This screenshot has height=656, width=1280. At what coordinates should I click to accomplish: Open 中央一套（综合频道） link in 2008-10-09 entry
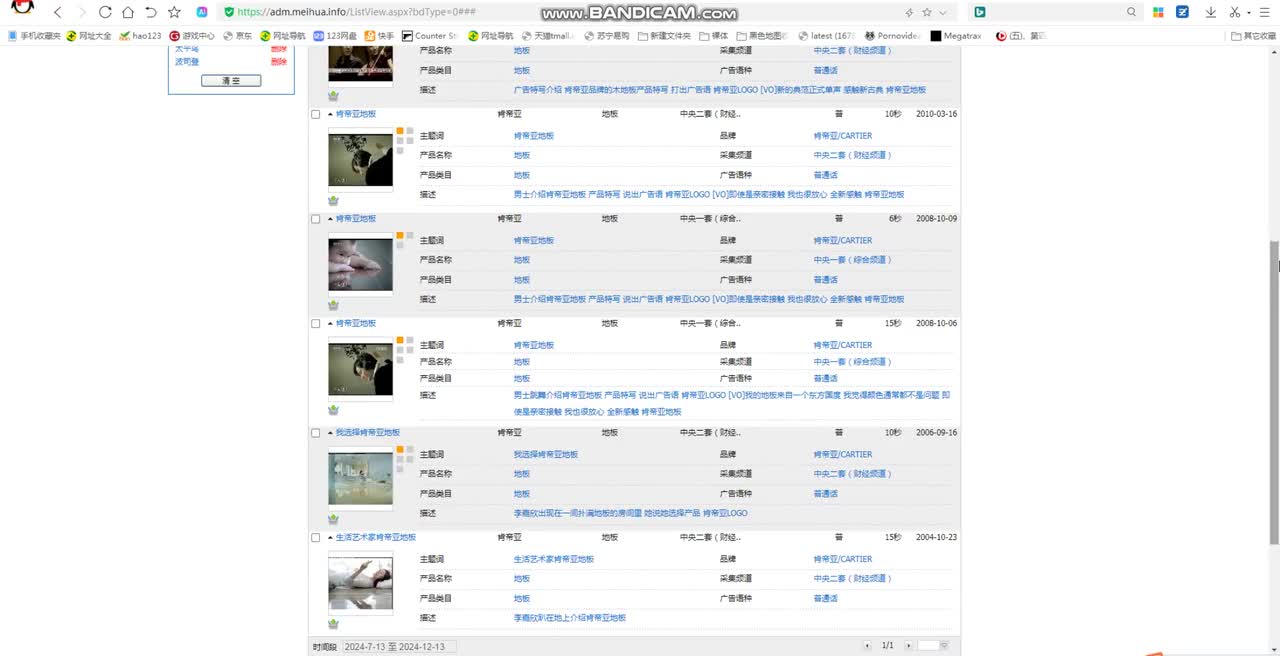coord(852,260)
